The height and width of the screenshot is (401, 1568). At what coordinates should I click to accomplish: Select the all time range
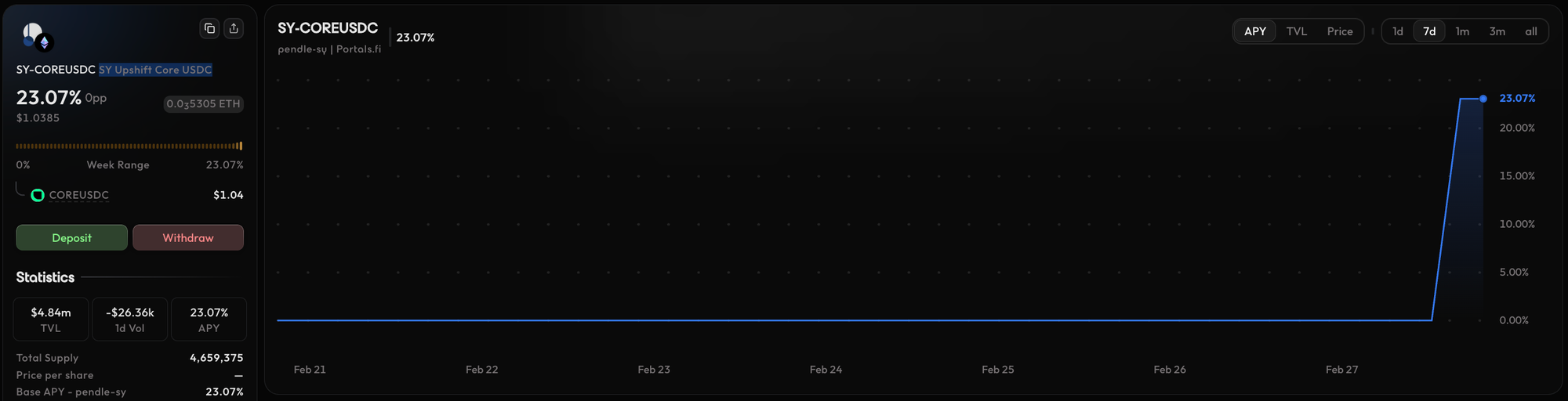point(1531,31)
